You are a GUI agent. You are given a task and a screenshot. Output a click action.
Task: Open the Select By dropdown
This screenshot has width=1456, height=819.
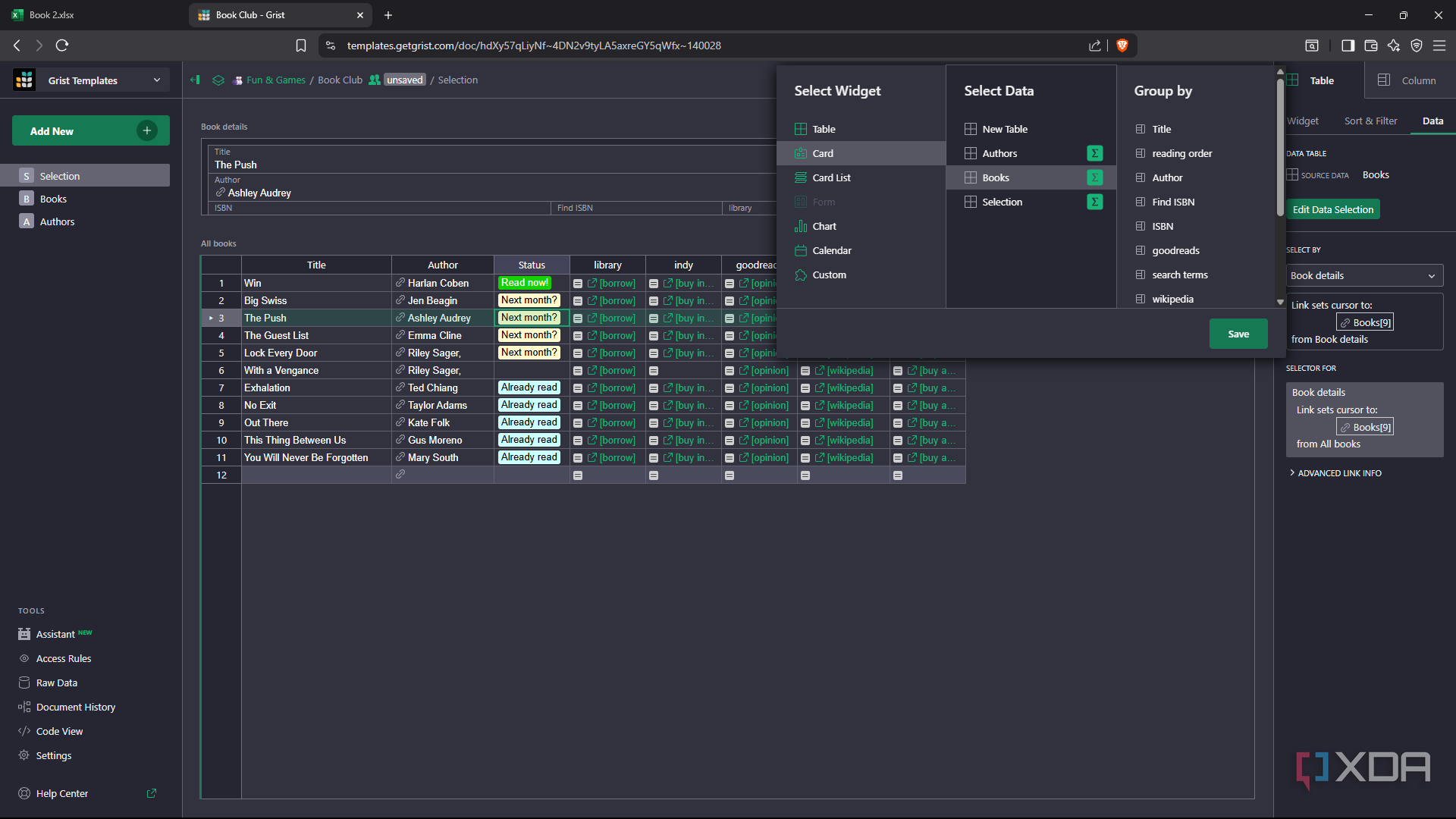(x=1363, y=275)
